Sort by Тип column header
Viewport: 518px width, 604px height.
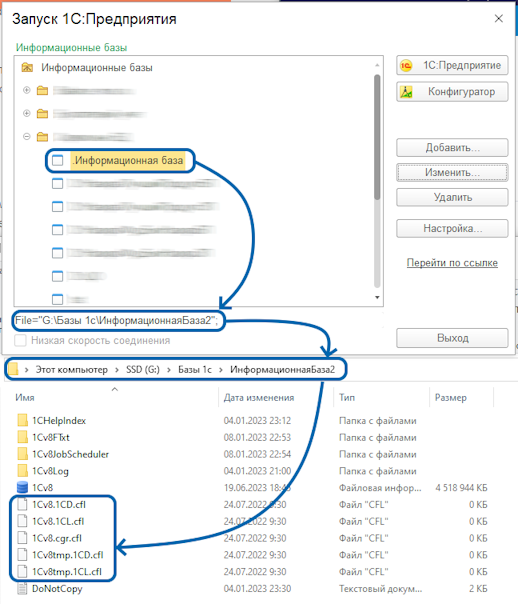coord(347,398)
